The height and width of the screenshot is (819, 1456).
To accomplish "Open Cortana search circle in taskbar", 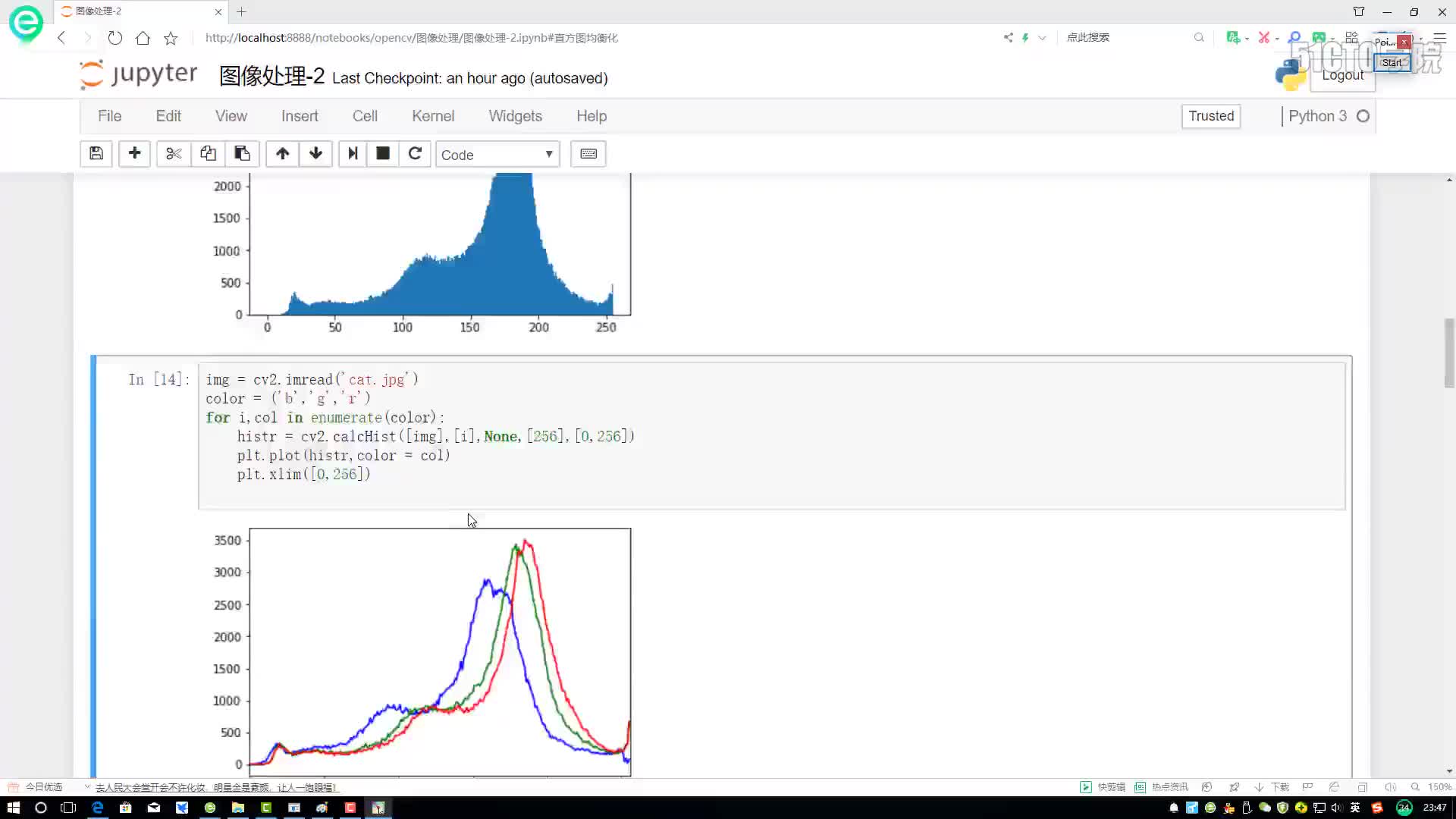I will click(41, 808).
